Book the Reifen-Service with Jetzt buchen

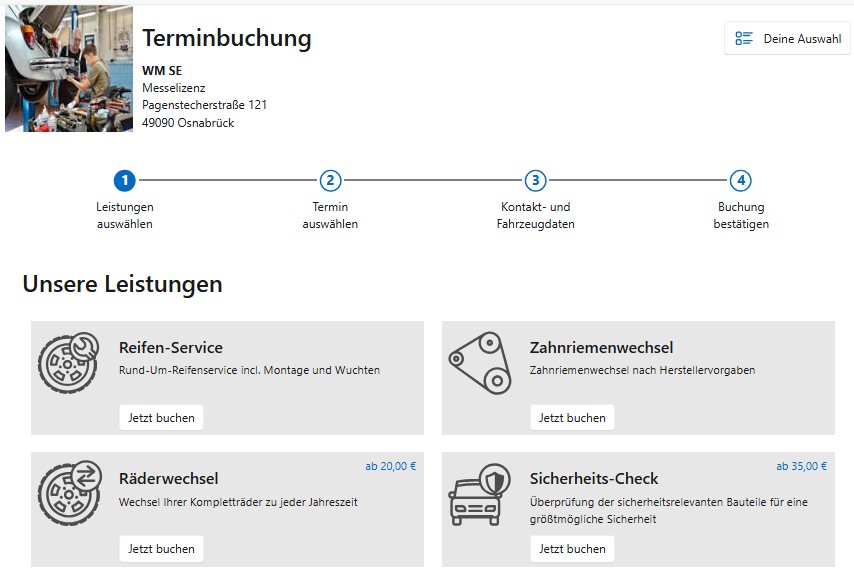coord(161,418)
